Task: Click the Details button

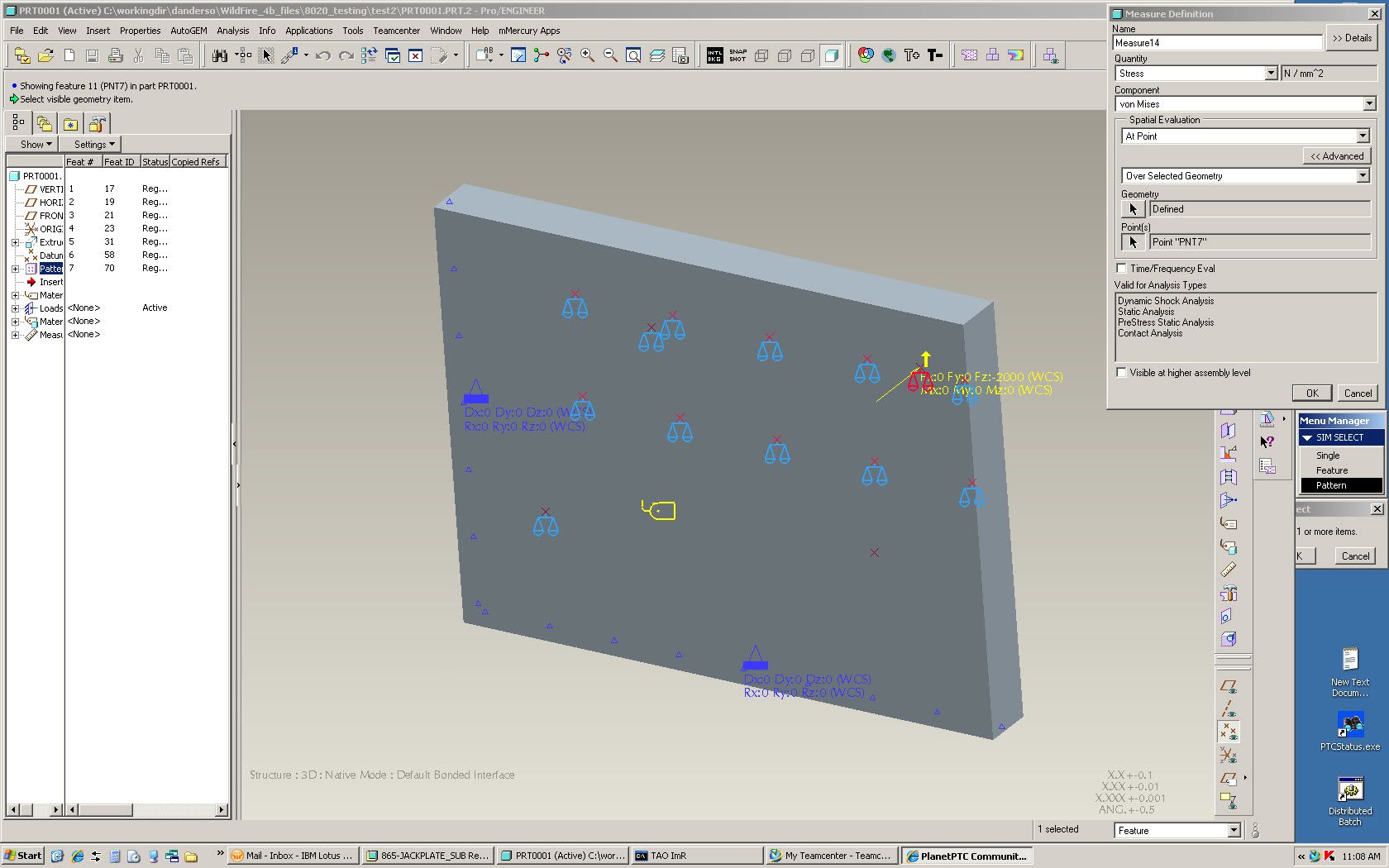Action: pyautogui.click(x=1352, y=38)
